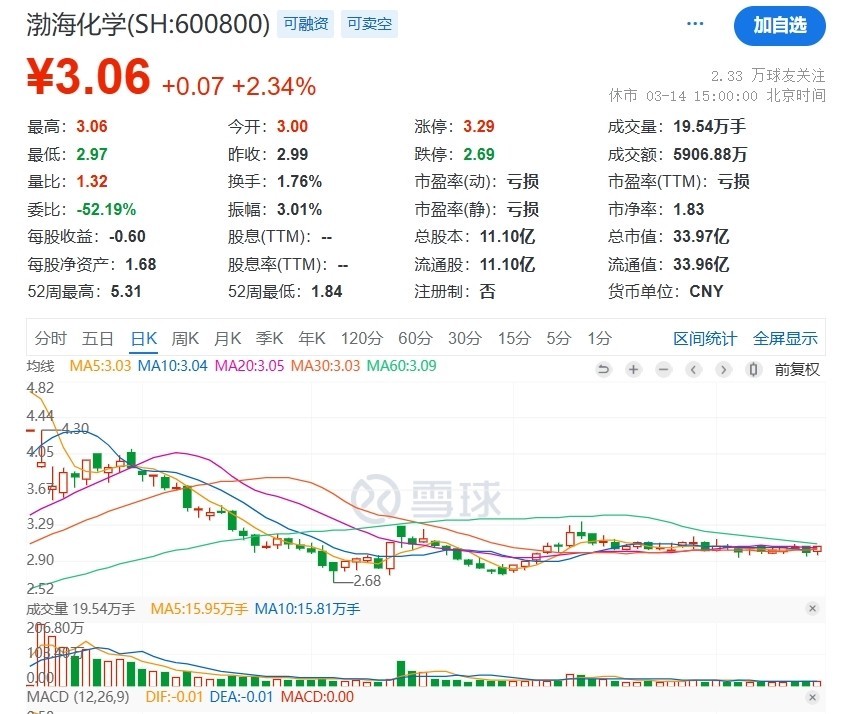
Task: Switch to the 分时 chart tab
Action: [x=51, y=339]
